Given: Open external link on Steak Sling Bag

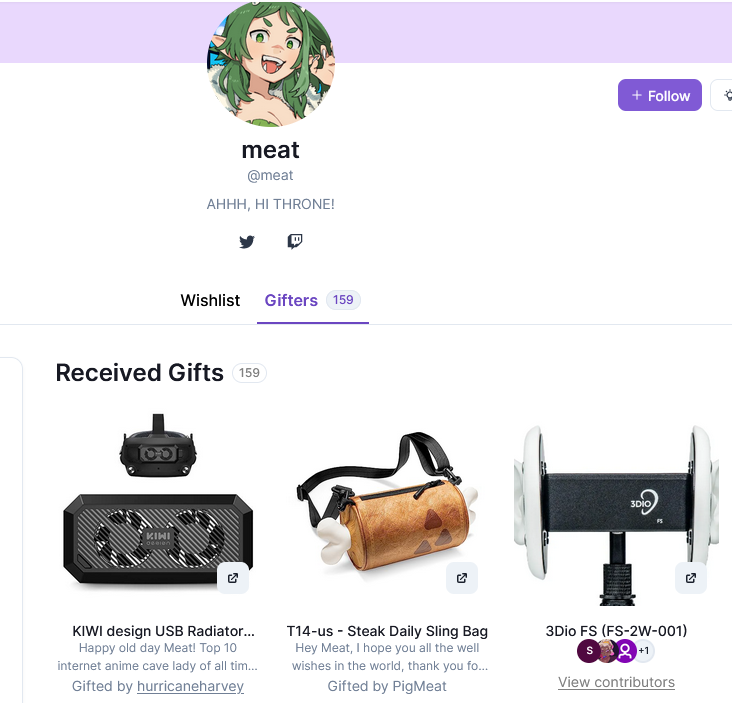Looking at the screenshot, I should [462, 578].
